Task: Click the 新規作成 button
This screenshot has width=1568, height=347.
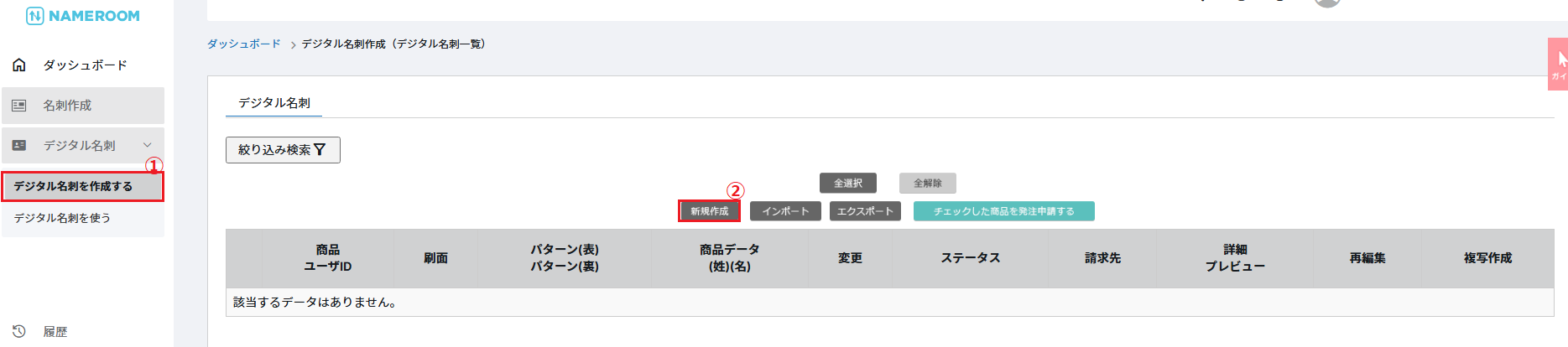Action: pos(710,211)
